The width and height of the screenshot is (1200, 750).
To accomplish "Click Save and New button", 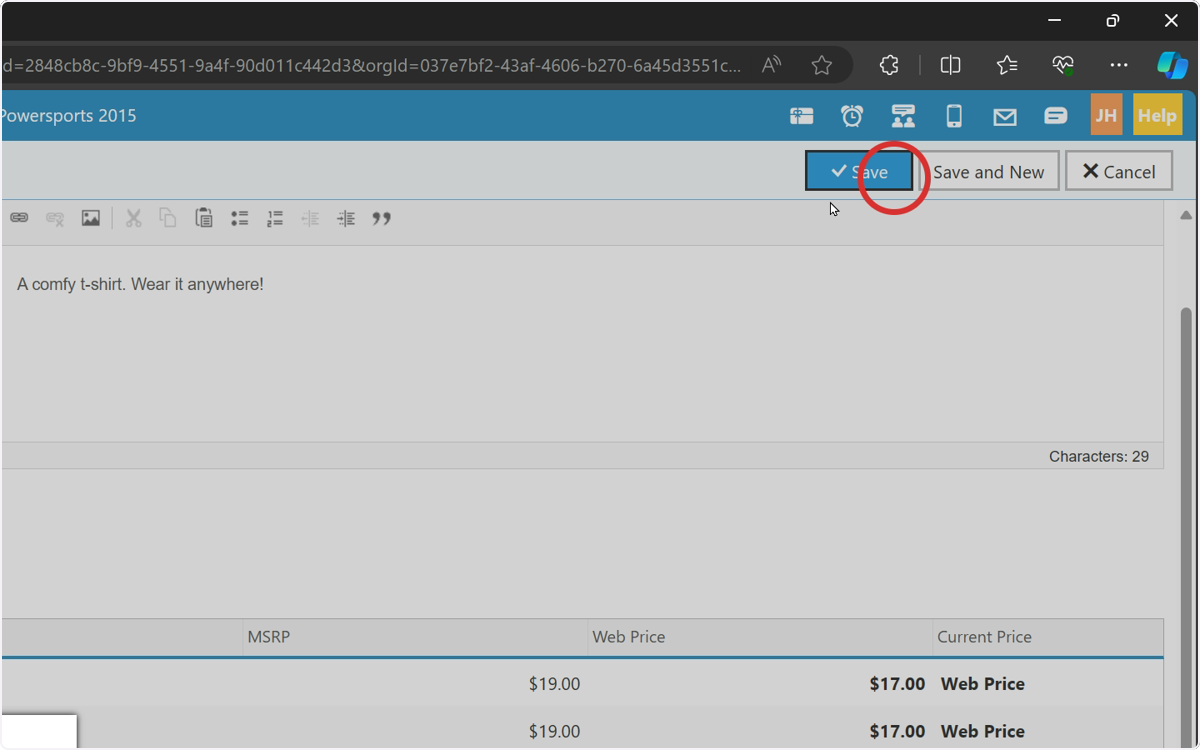I will 989,171.
